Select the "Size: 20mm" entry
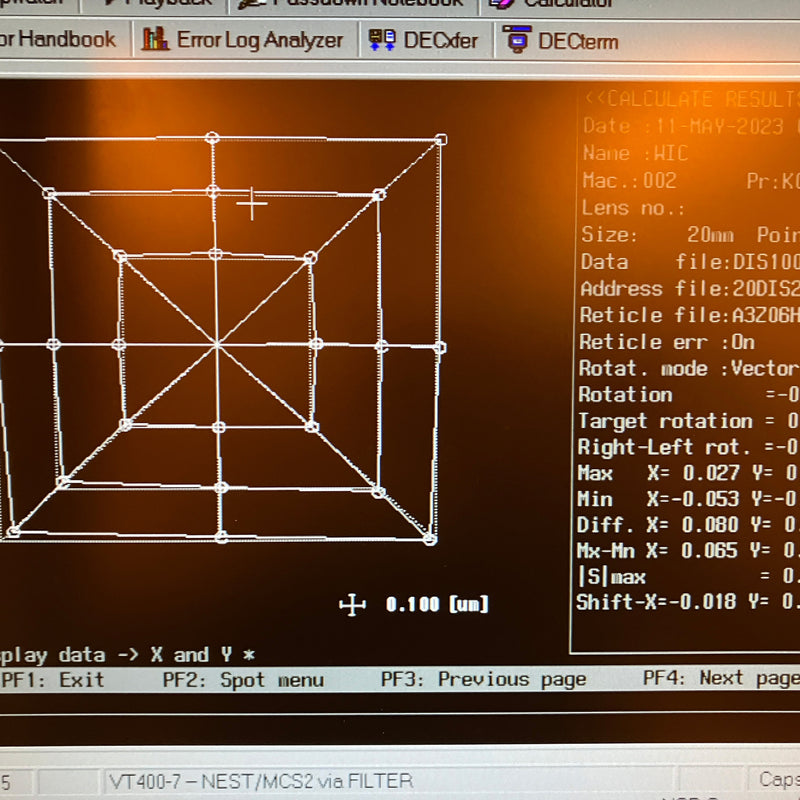This screenshot has height=800, width=800. coord(658,235)
